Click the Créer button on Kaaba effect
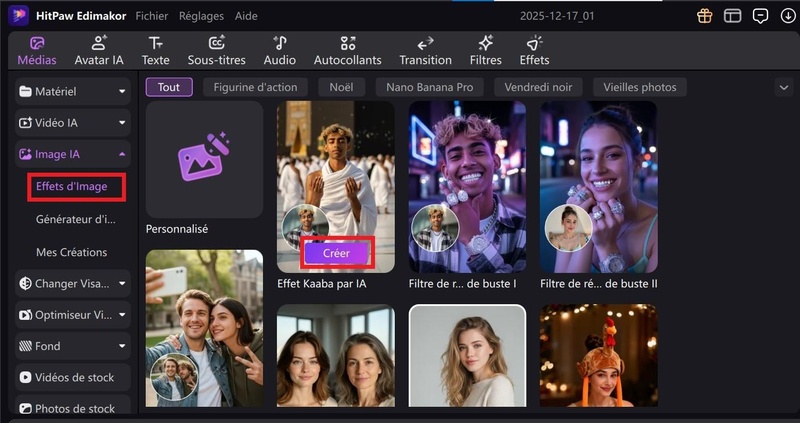The width and height of the screenshot is (800, 423). coord(337,253)
